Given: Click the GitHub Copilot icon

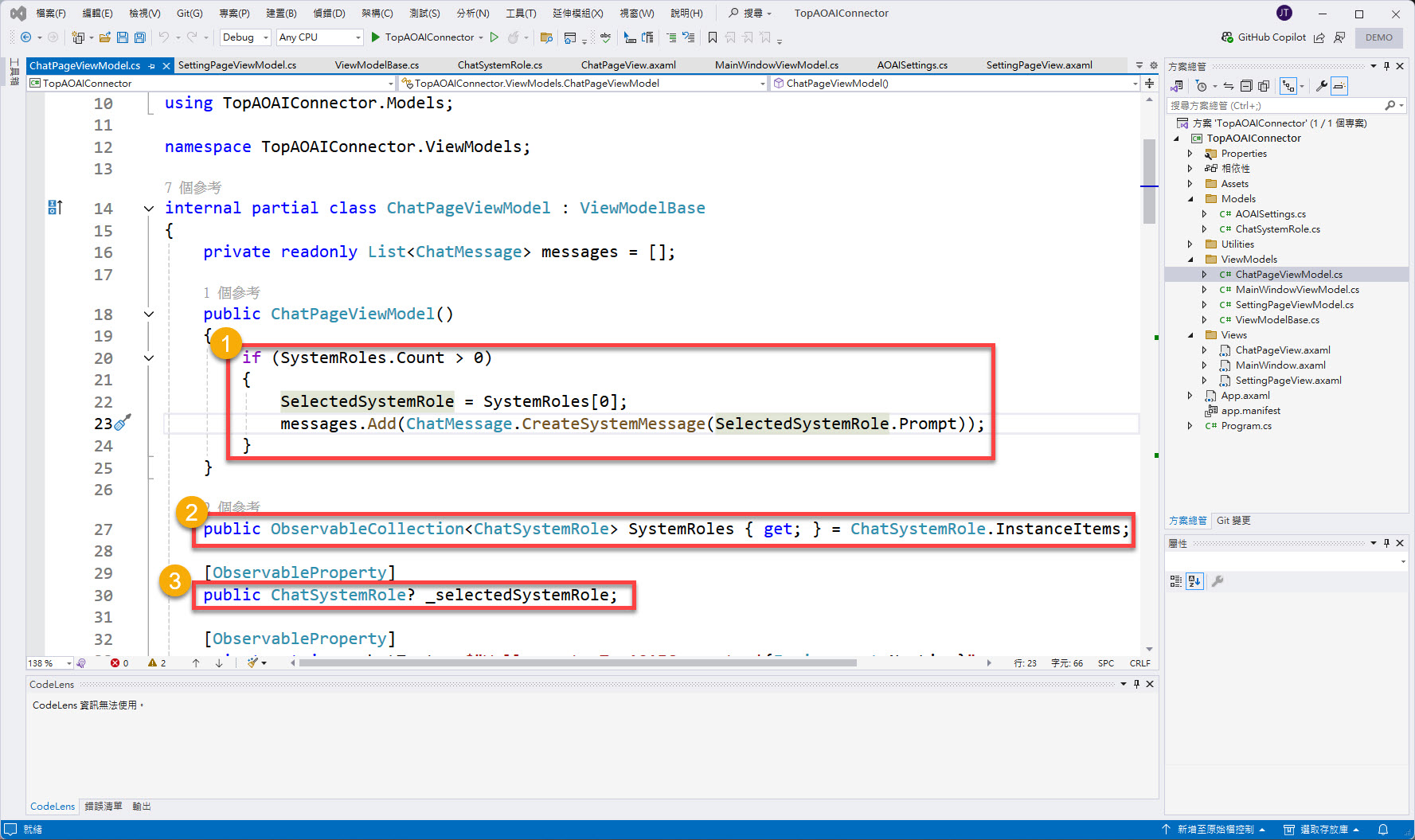Looking at the screenshot, I should coord(1227,37).
